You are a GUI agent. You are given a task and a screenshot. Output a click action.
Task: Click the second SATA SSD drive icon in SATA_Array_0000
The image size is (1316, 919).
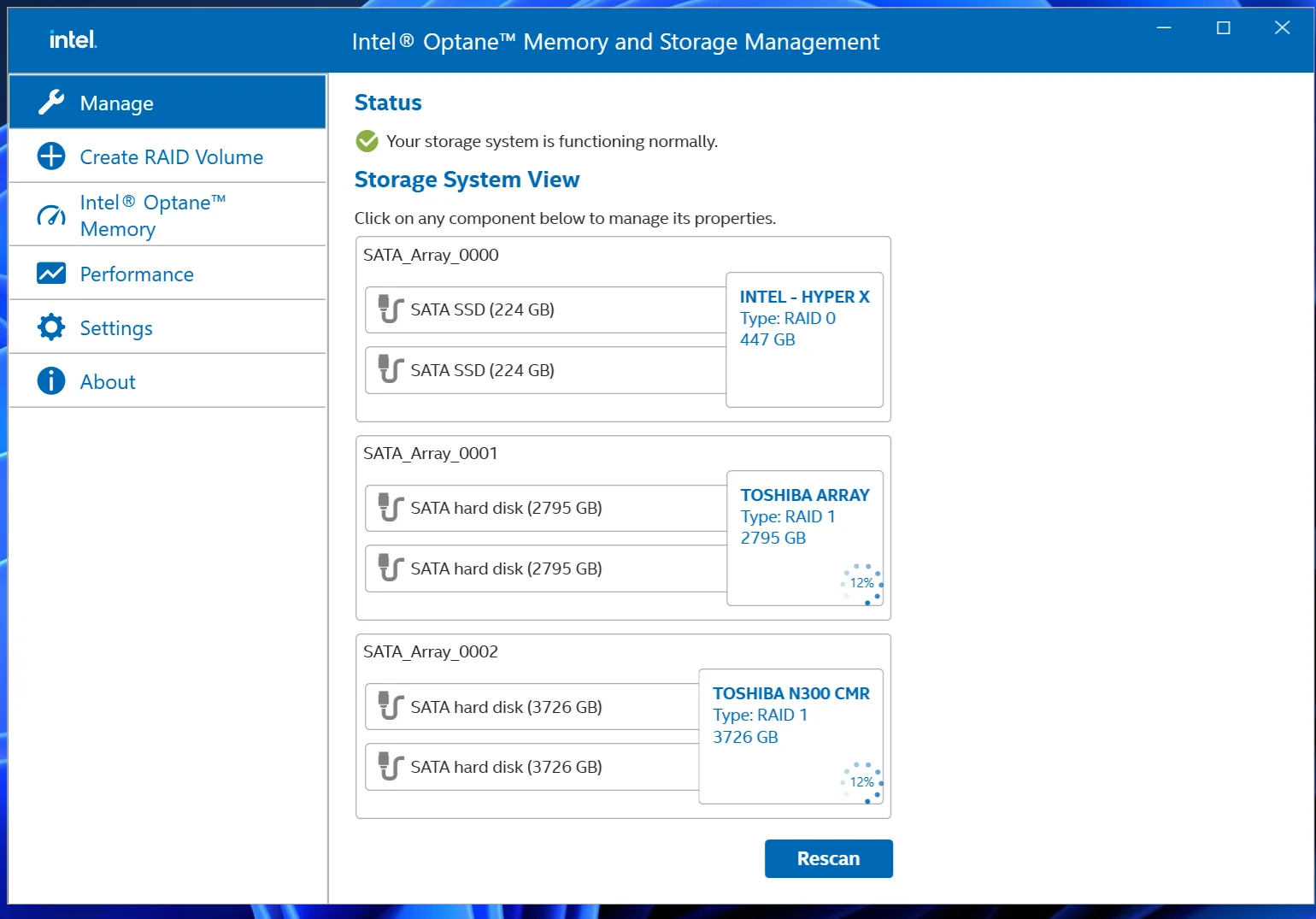(391, 369)
